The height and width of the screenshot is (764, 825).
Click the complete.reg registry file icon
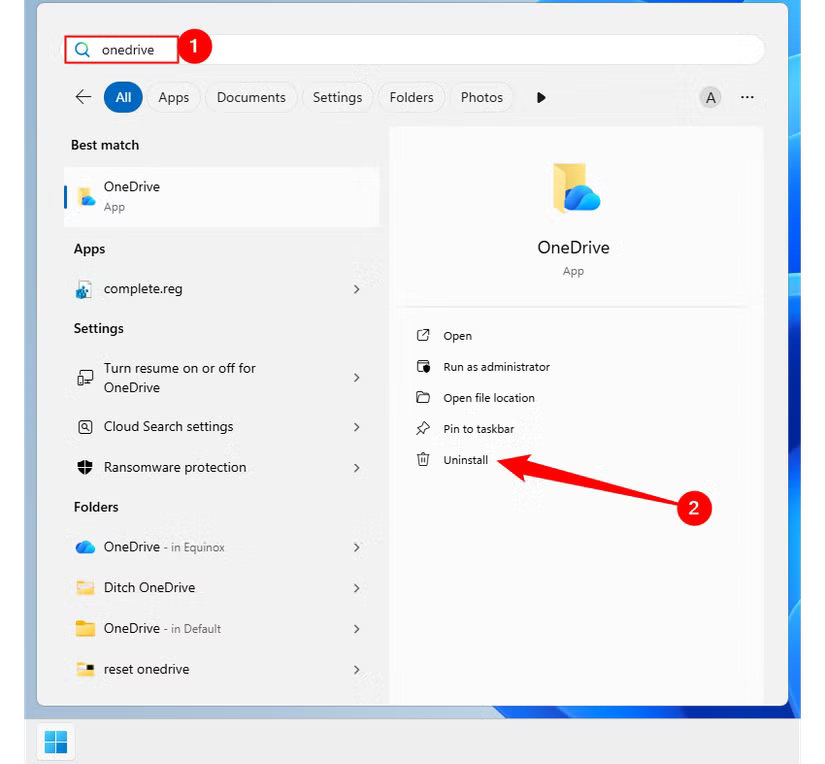pyautogui.click(x=84, y=288)
